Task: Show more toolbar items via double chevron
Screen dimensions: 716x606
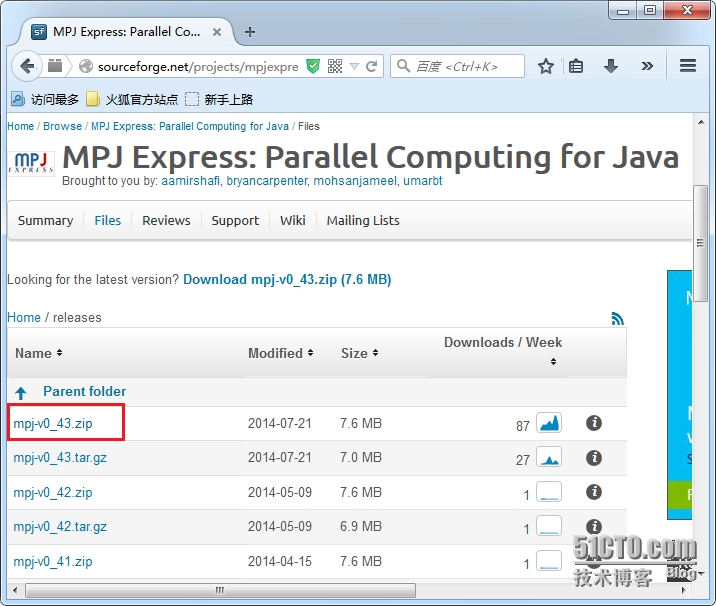Action: click(x=647, y=67)
